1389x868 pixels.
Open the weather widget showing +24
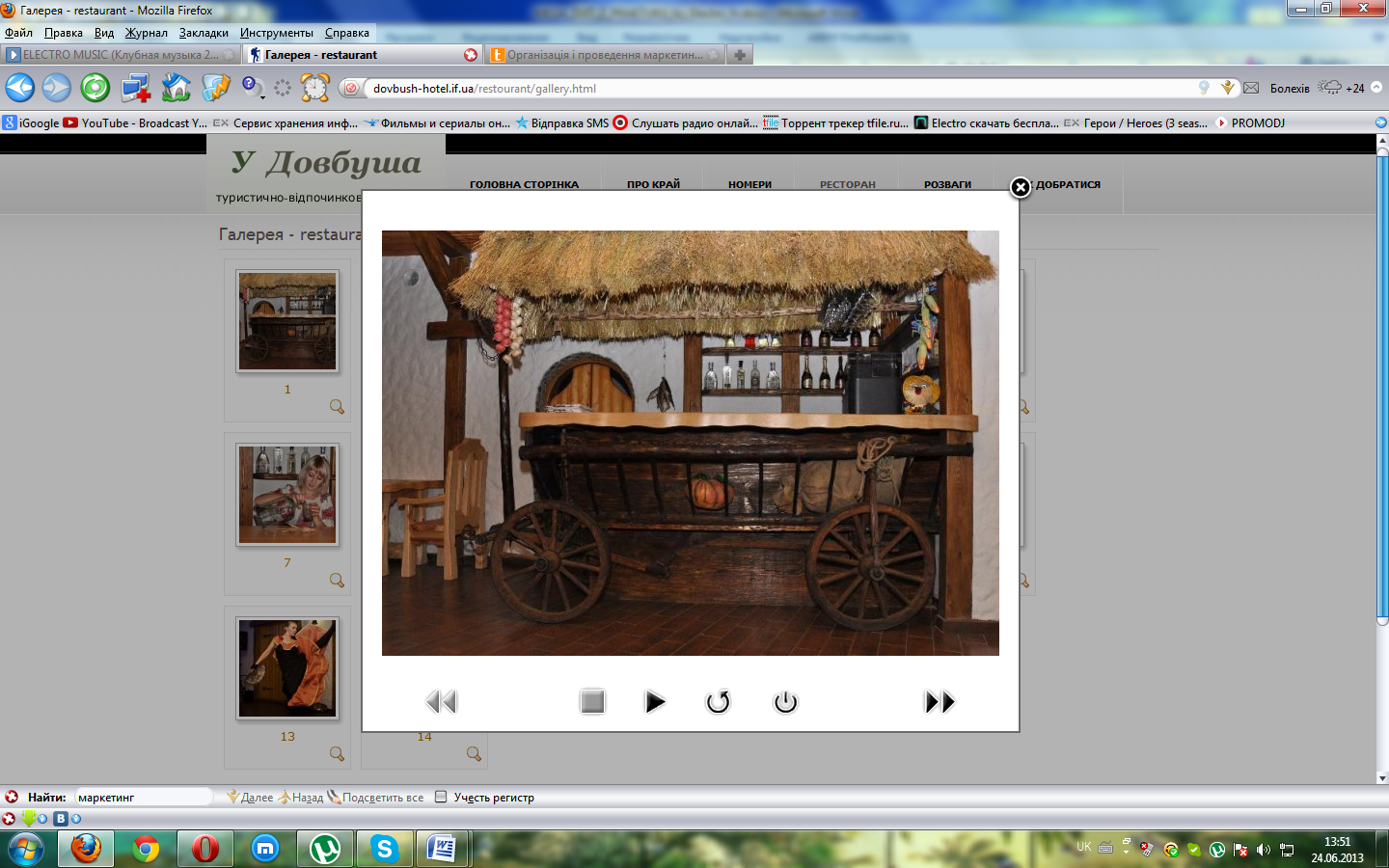pos(1342,88)
